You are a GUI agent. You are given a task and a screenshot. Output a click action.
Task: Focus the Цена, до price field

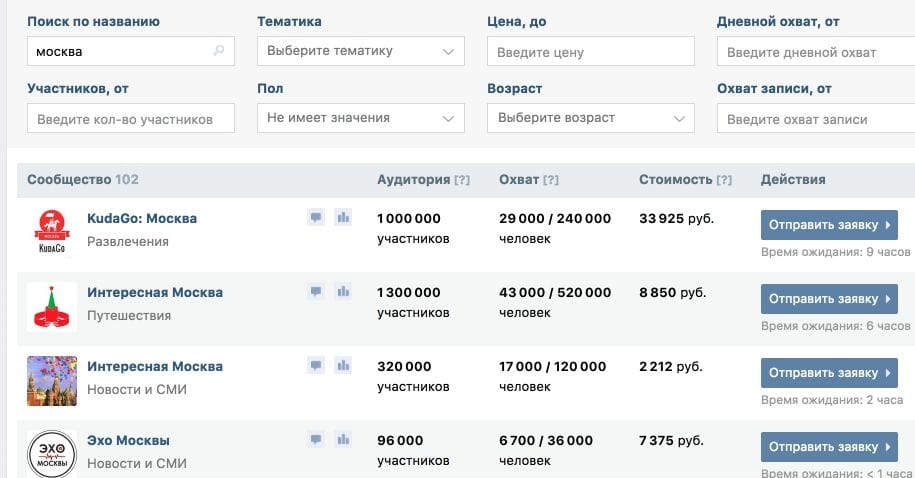pyautogui.click(x=591, y=51)
